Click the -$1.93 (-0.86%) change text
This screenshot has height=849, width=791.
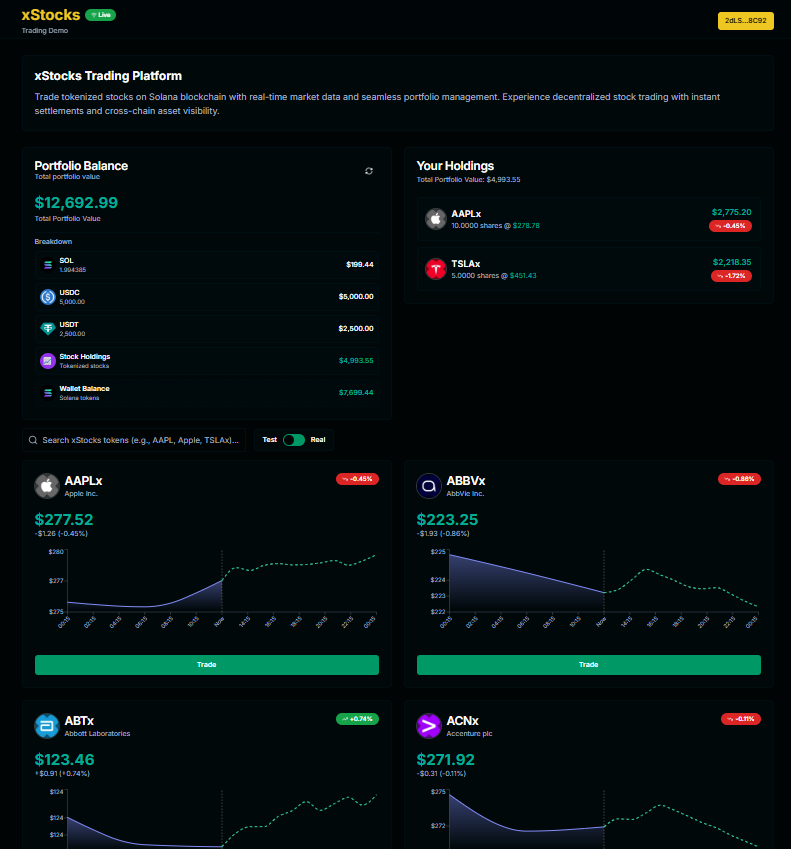pos(443,534)
